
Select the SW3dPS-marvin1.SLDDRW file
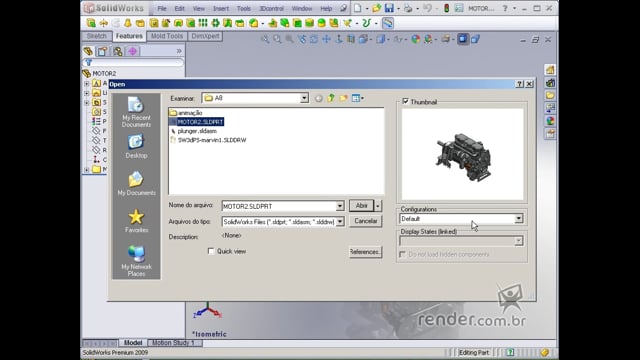[208, 140]
